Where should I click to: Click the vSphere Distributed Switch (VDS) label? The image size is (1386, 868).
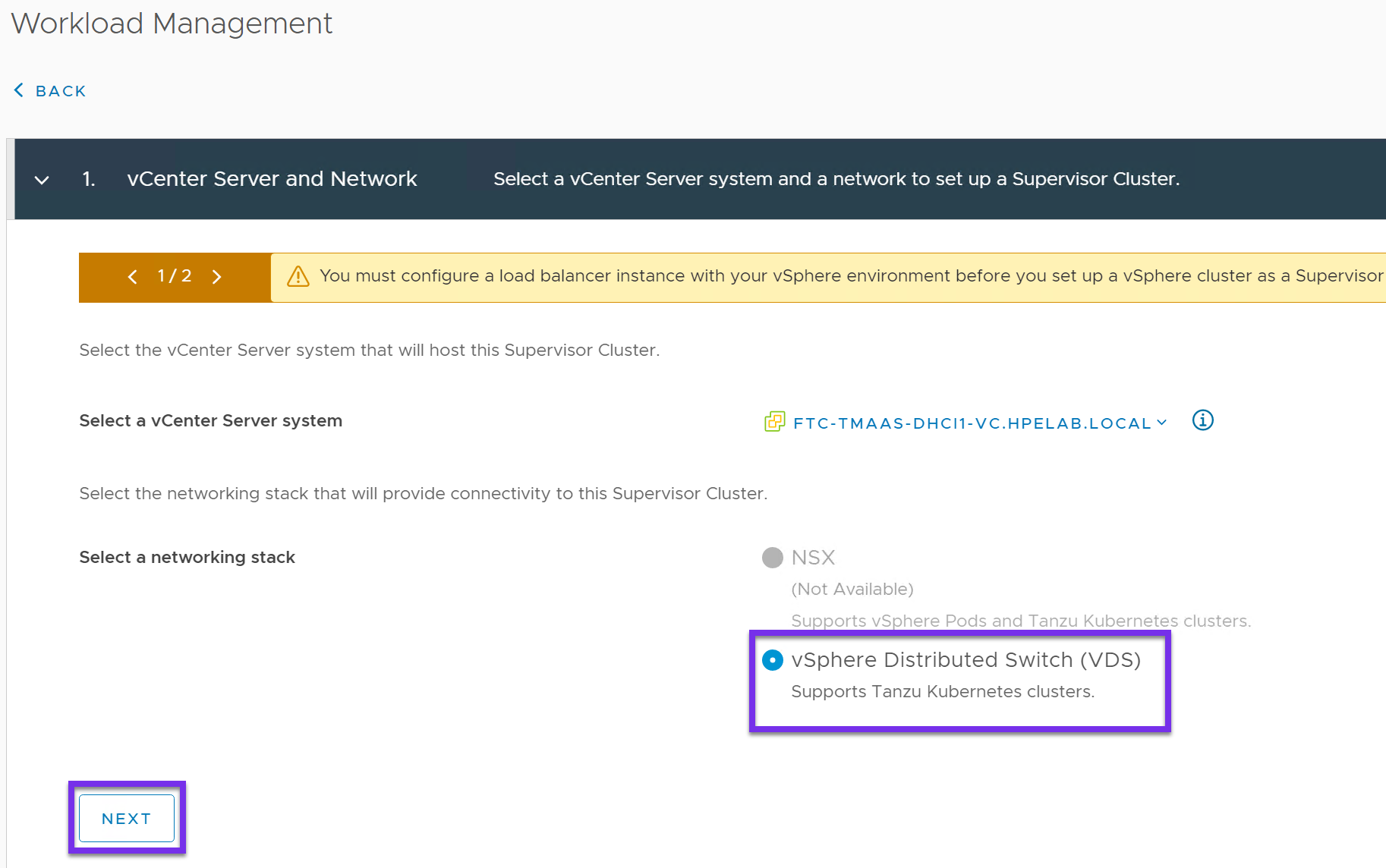(x=965, y=660)
